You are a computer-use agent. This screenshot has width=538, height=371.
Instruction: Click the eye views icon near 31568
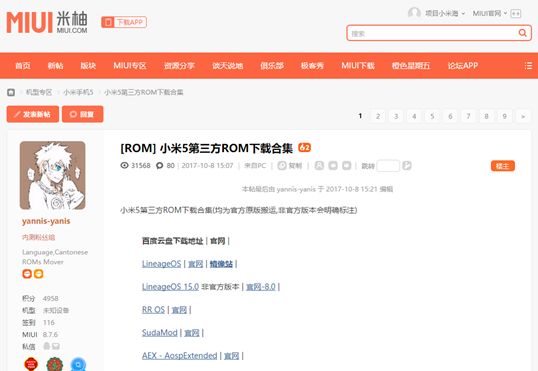(x=124, y=165)
